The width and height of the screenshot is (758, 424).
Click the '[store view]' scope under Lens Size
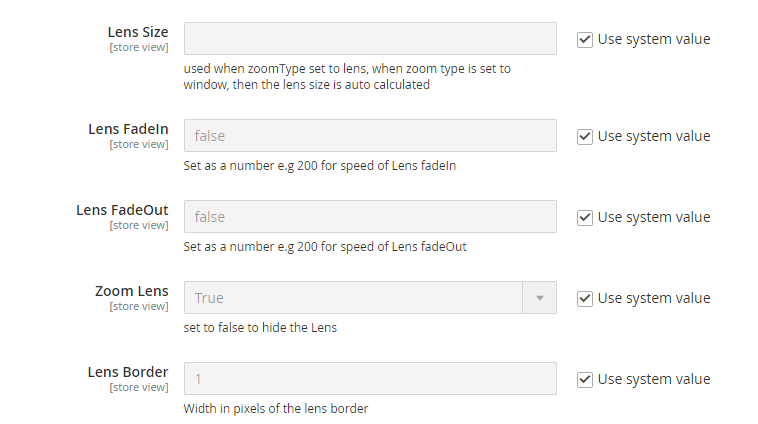pyautogui.click(x=139, y=47)
